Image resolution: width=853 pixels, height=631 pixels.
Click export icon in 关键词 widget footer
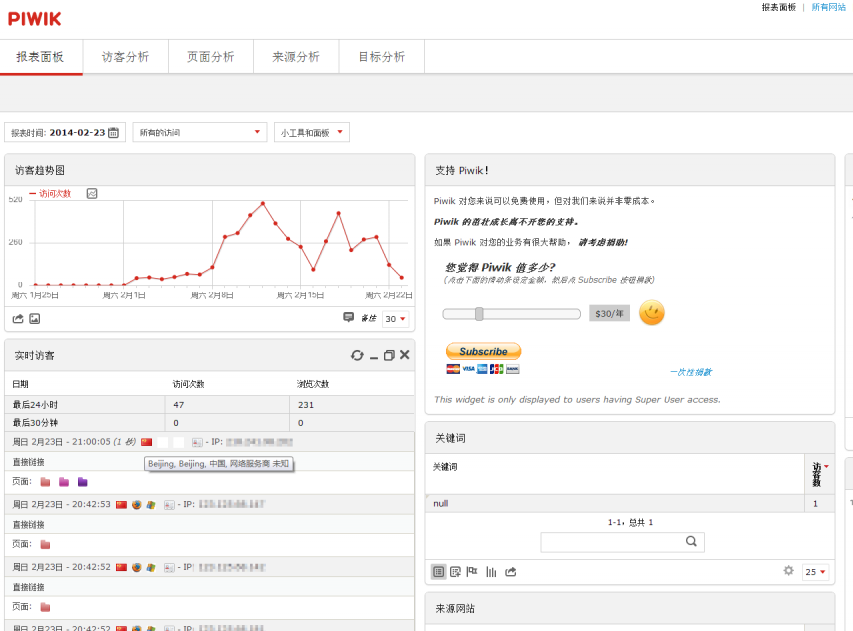click(x=510, y=572)
